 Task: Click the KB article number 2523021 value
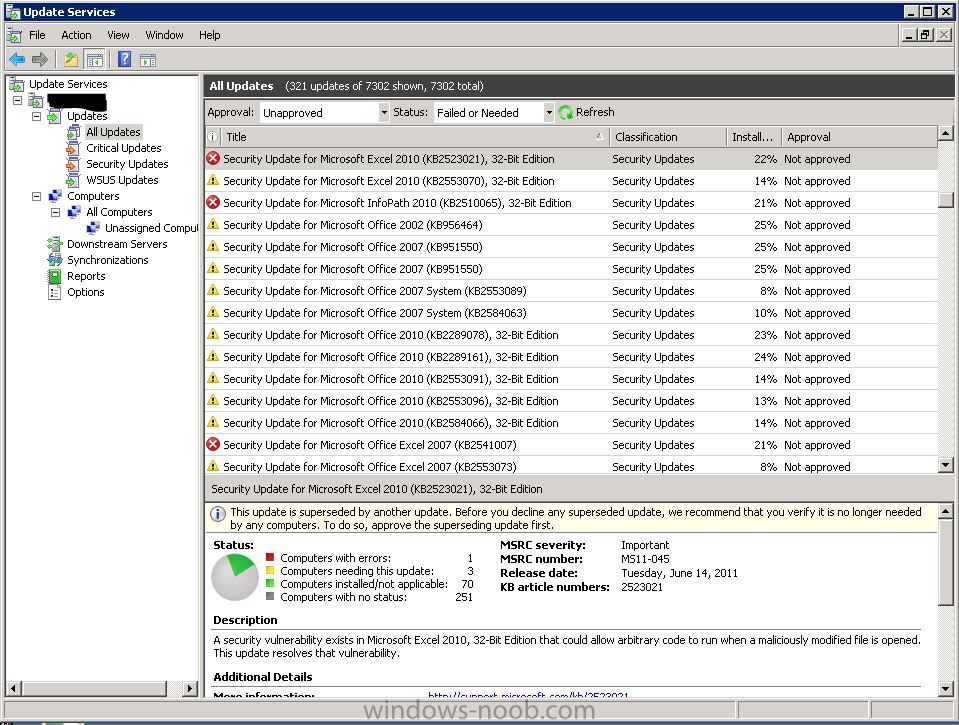pos(642,587)
